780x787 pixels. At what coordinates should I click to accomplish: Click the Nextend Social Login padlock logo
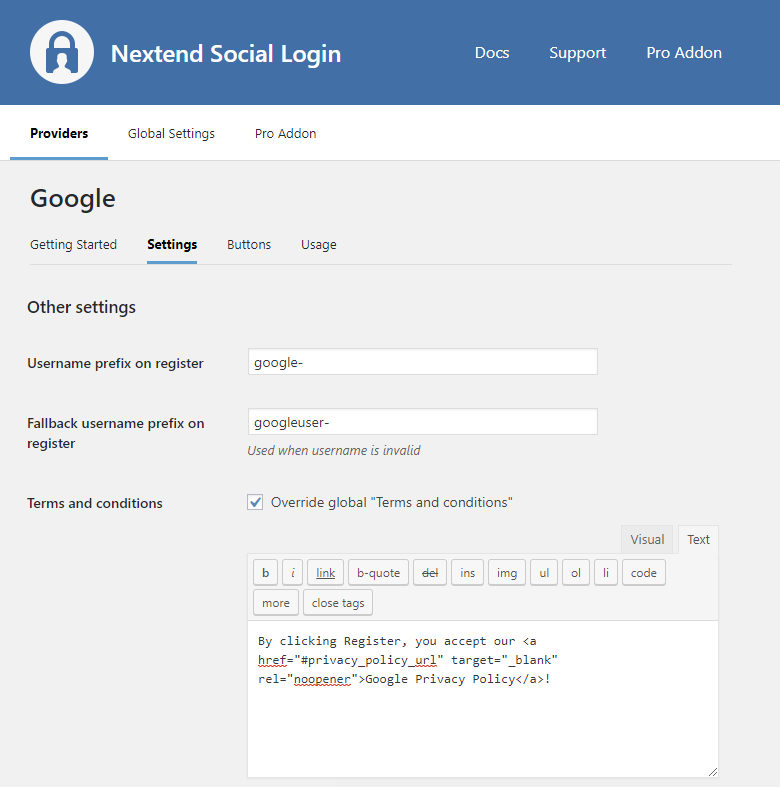[62, 52]
